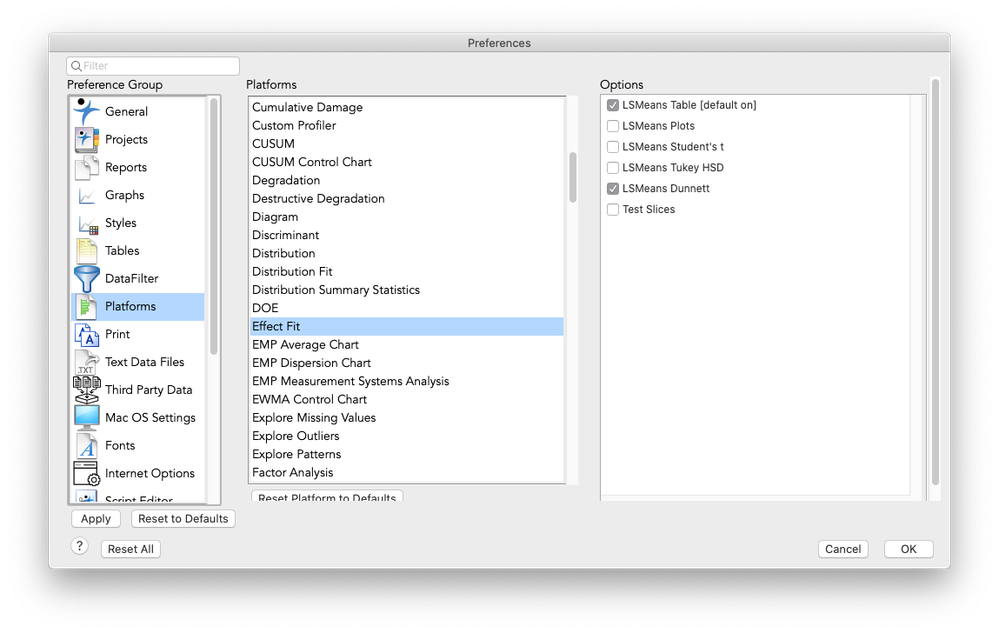This screenshot has width=999, height=633.
Task: Click the Platforms group icon
Action: (86, 307)
